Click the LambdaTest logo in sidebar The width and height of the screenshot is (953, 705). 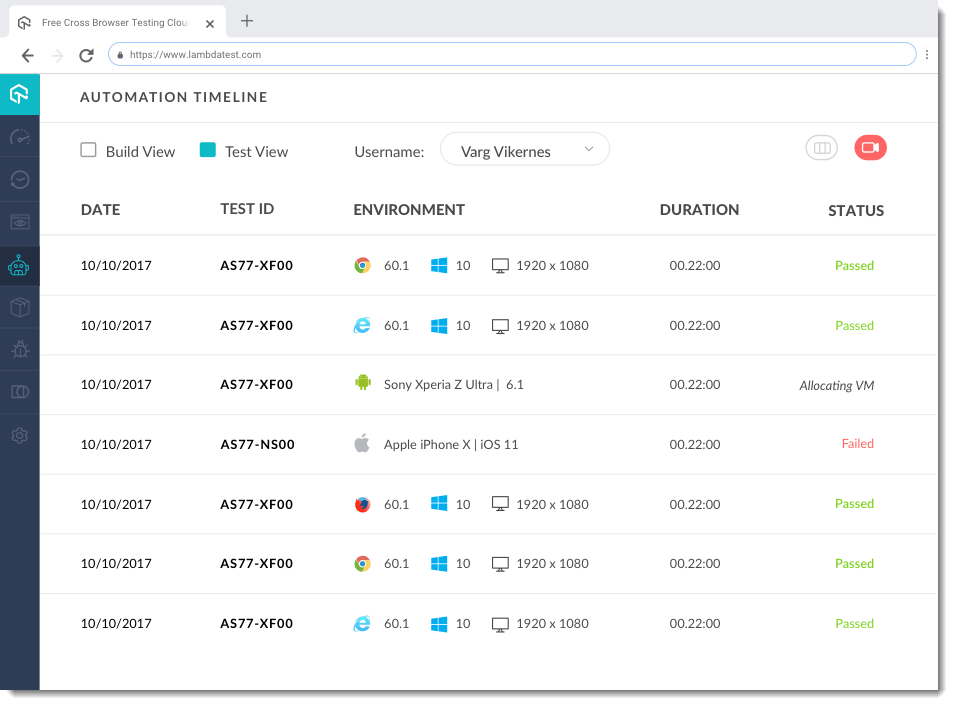[x=20, y=94]
